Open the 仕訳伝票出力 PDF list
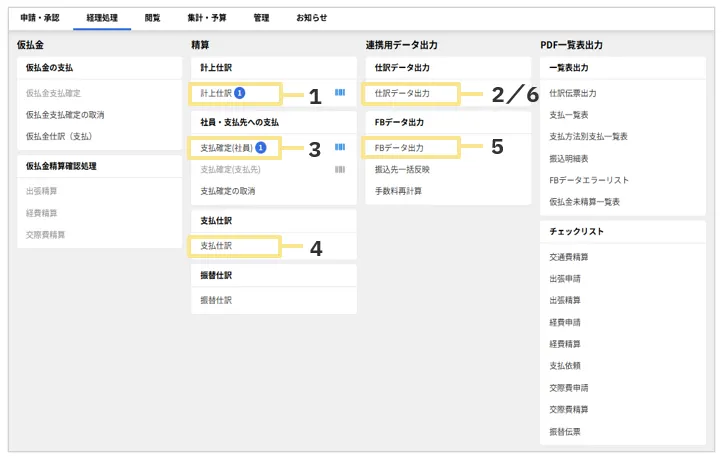 pos(573,93)
